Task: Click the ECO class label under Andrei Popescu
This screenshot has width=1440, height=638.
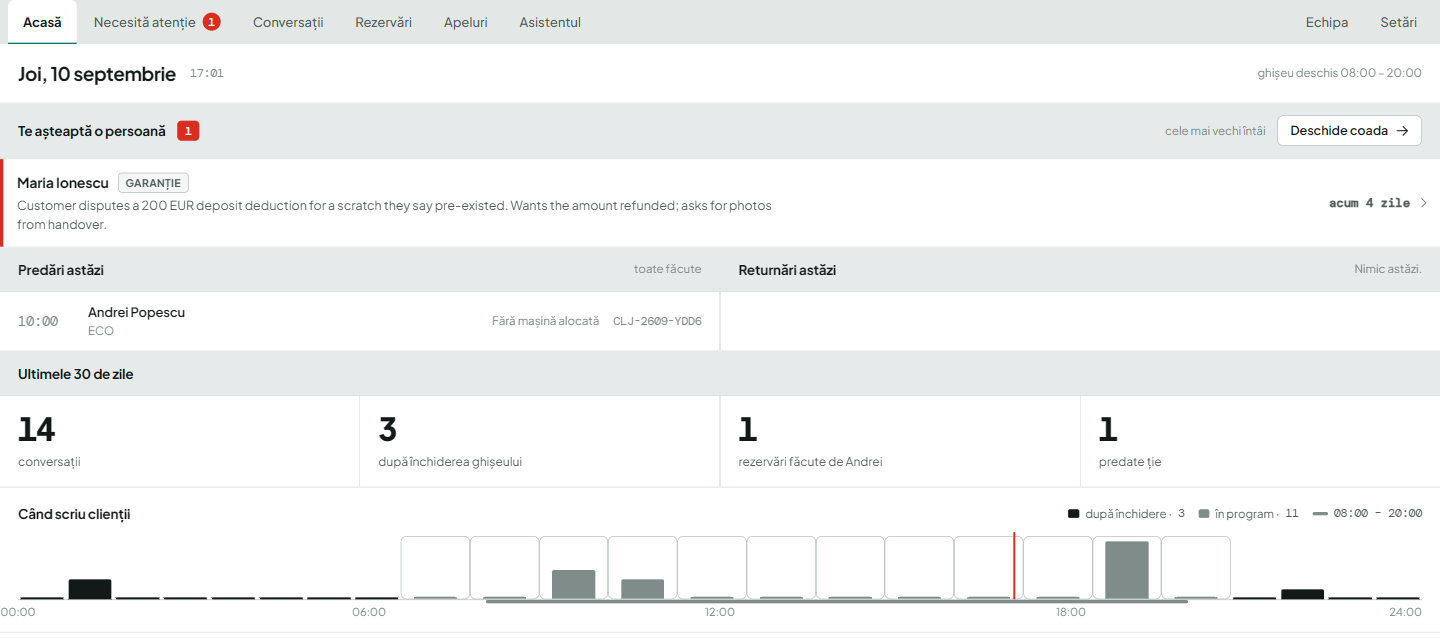Action: [x=101, y=331]
